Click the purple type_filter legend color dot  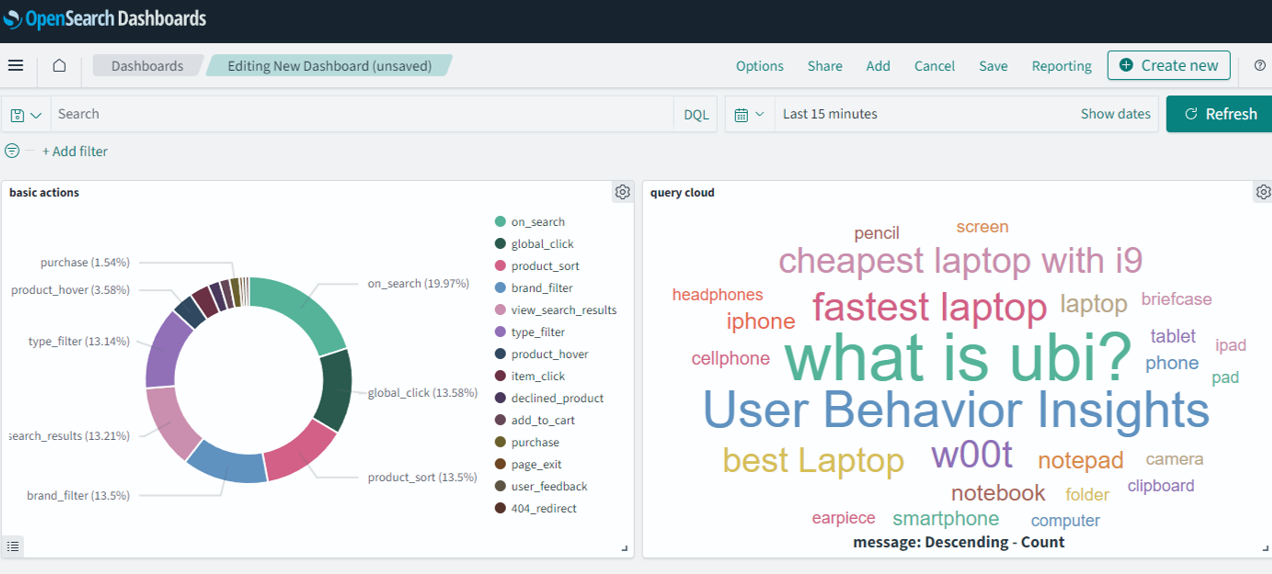[500, 332]
